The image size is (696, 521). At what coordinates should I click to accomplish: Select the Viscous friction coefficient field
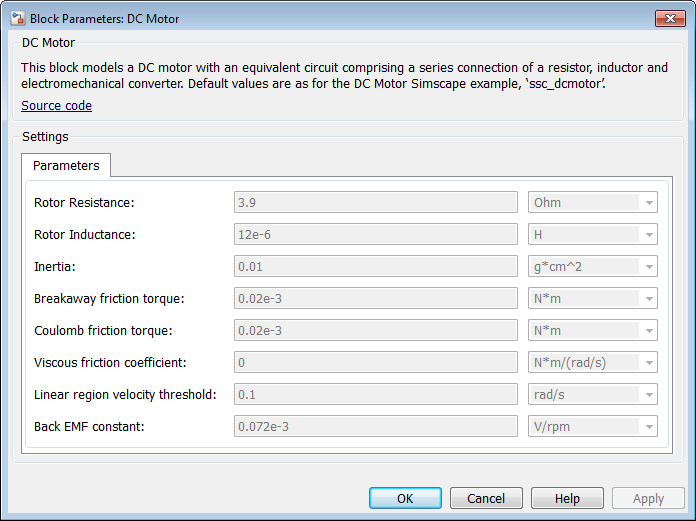[x=375, y=362]
